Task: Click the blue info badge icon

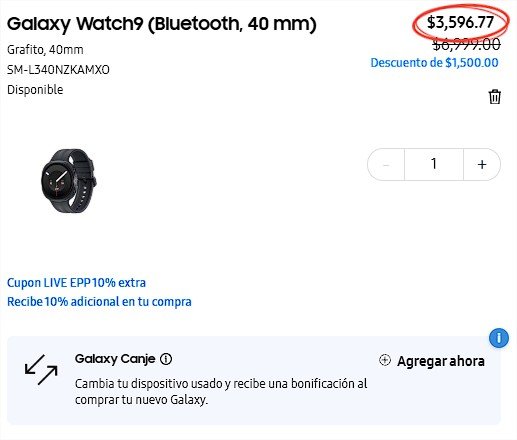Action: (499, 338)
